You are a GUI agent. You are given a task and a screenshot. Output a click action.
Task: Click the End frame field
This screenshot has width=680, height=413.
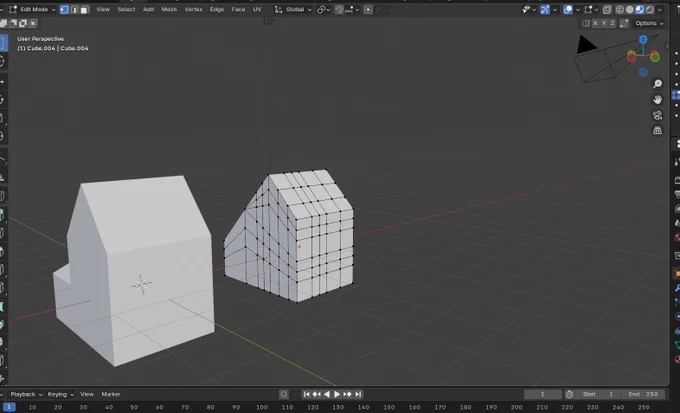coord(644,394)
